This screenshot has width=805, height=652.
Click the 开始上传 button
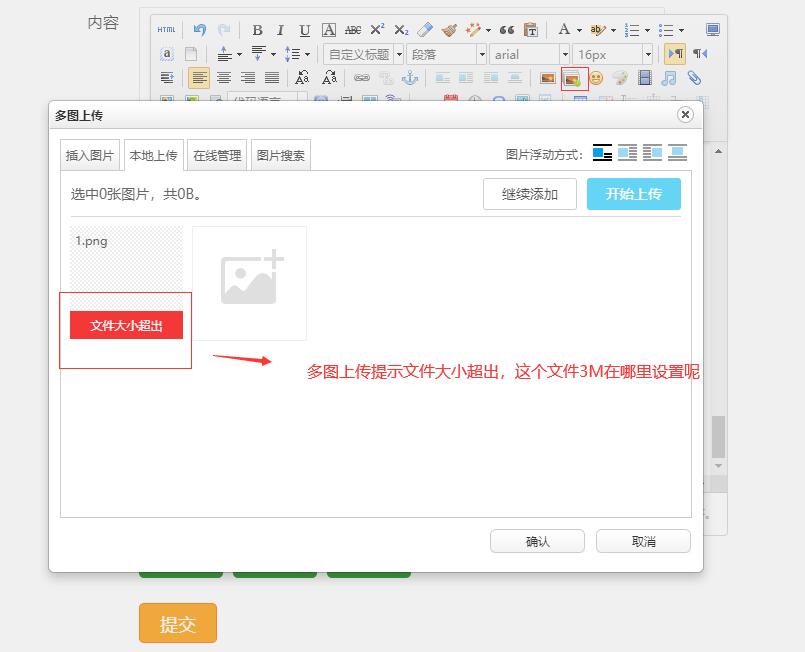click(x=633, y=194)
